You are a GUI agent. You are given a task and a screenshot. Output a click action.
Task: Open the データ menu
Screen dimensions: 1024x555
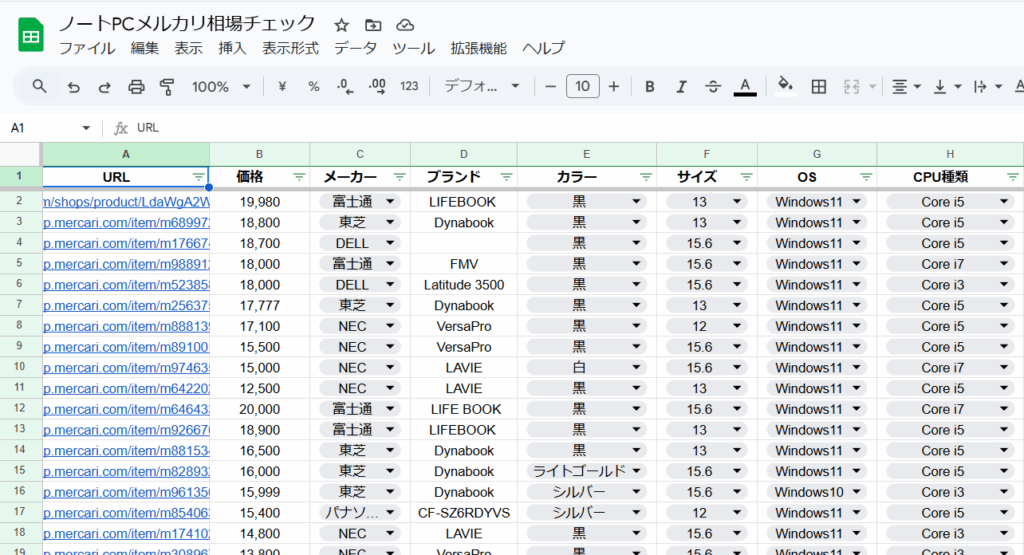(355, 48)
